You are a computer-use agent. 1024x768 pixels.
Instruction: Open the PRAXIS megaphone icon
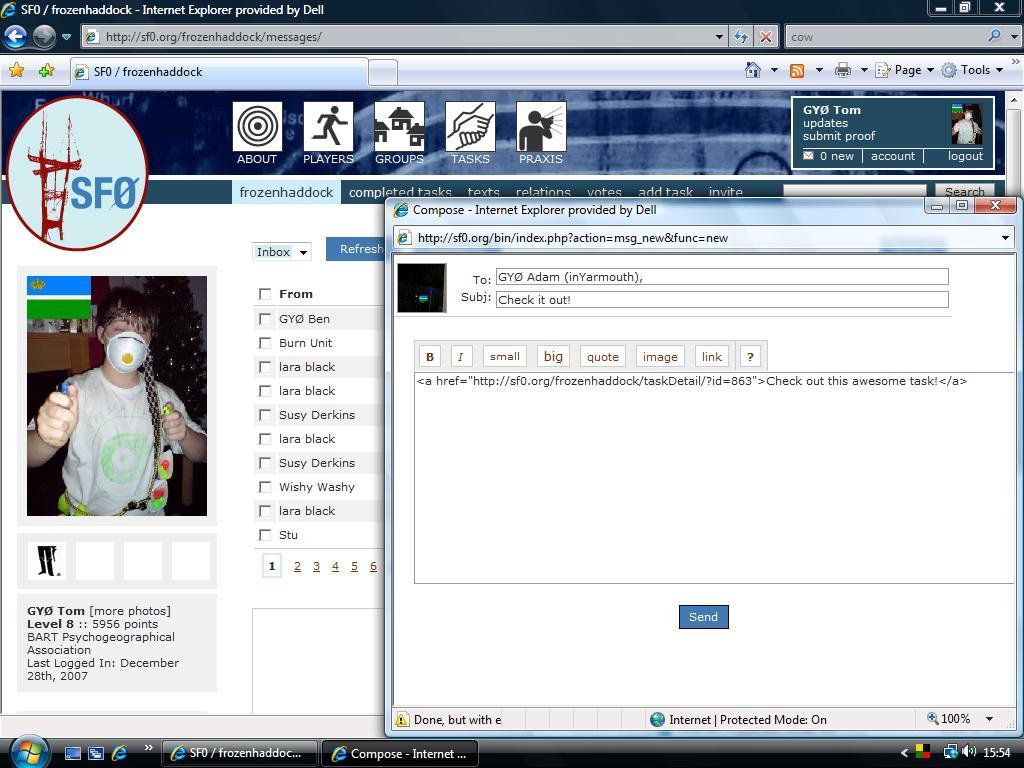click(x=541, y=127)
